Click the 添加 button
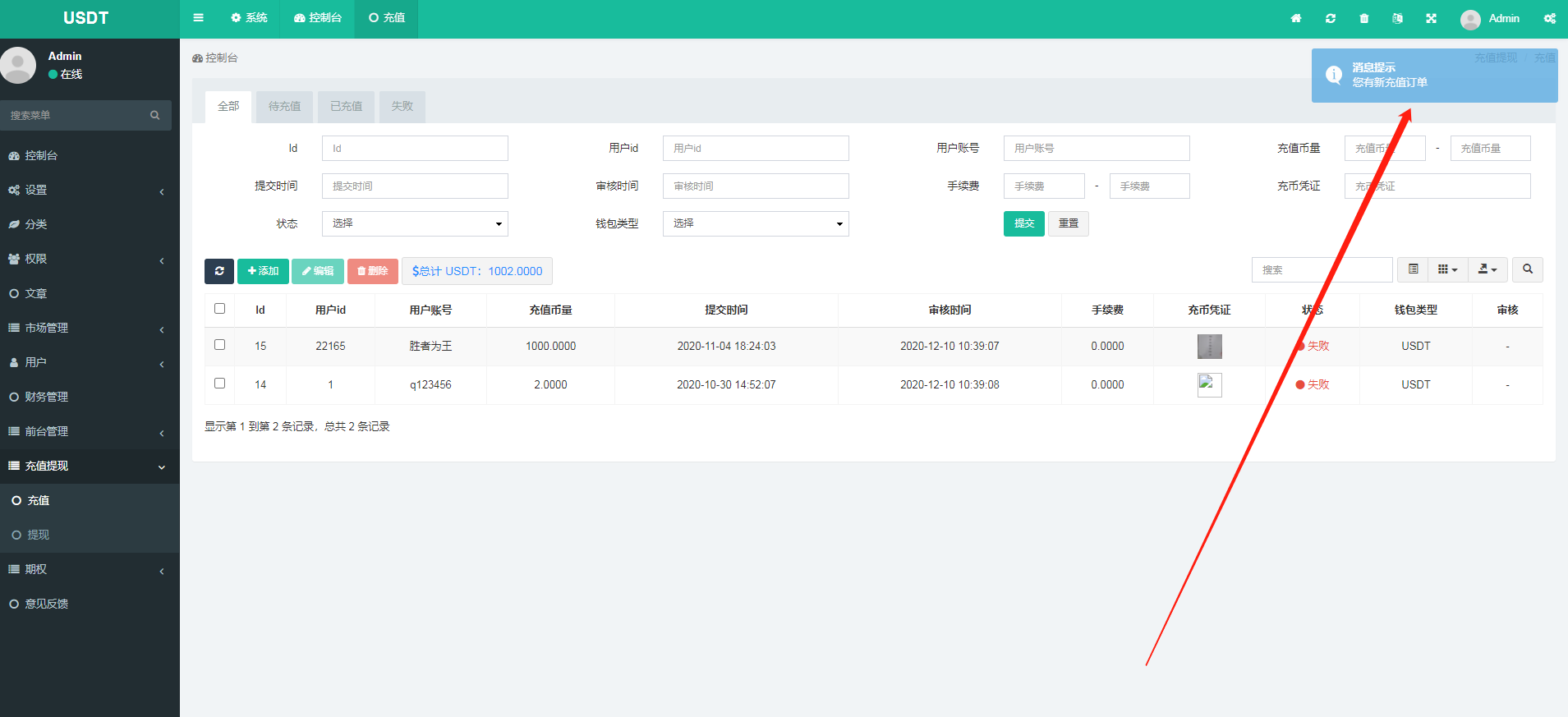The image size is (1568, 717). [263, 271]
